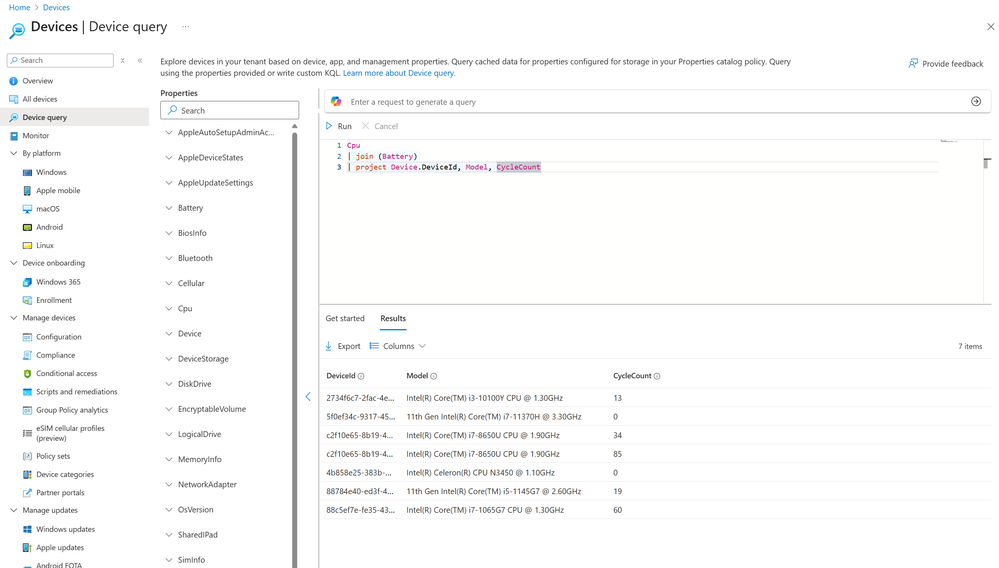Select the Celeron(R) CPU N3450 row
Image resolution: width=999 pixels, height=568 pixels.
[655, 472]
